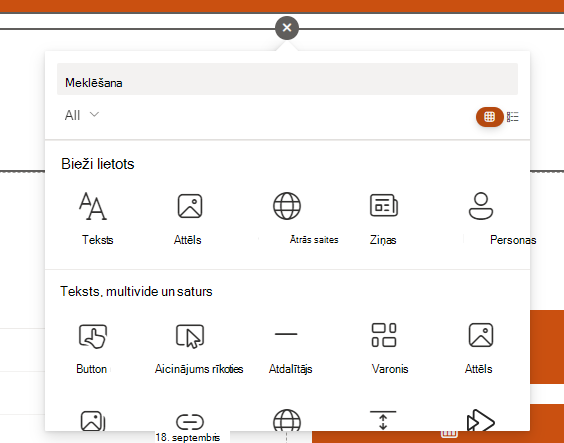The height and width of the screenshot is (443, 564).
Task: Open the All category filter dropdown
Action: pyautogui.click(x=82, y=115)
